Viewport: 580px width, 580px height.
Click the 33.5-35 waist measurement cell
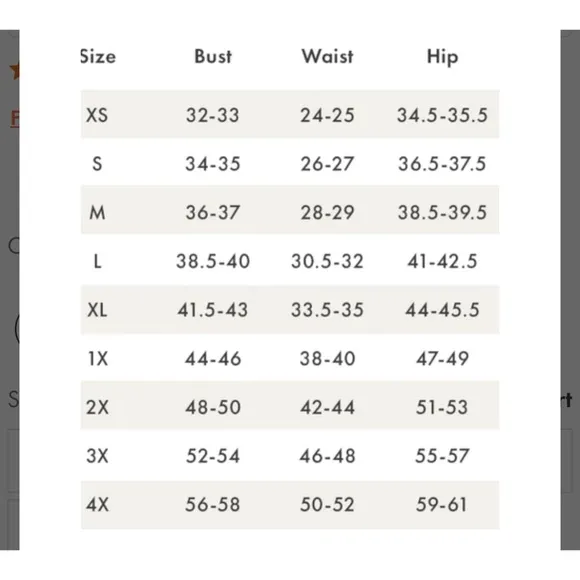pos(327,310)
